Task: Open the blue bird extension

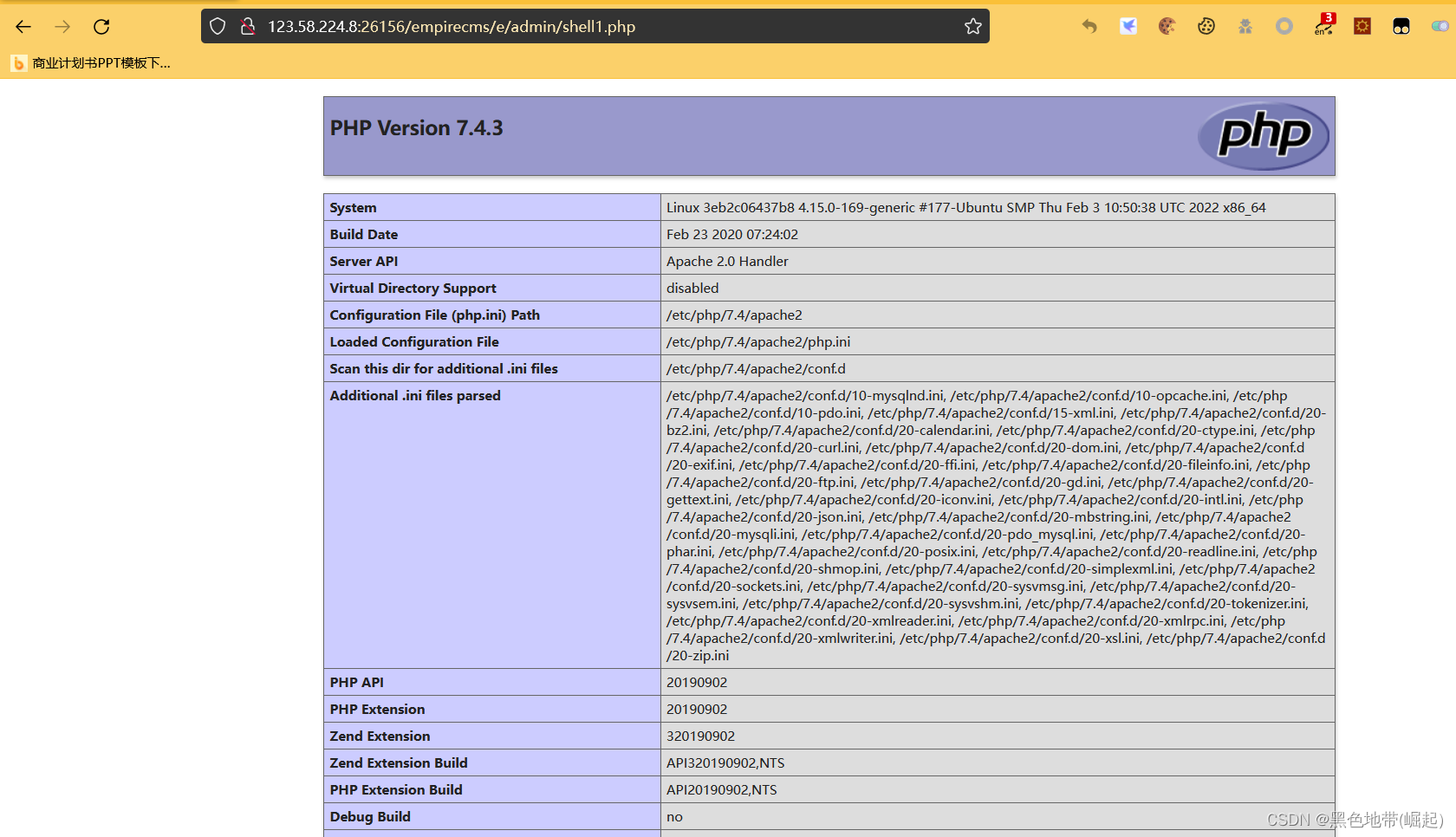Action: [1128, 26]
